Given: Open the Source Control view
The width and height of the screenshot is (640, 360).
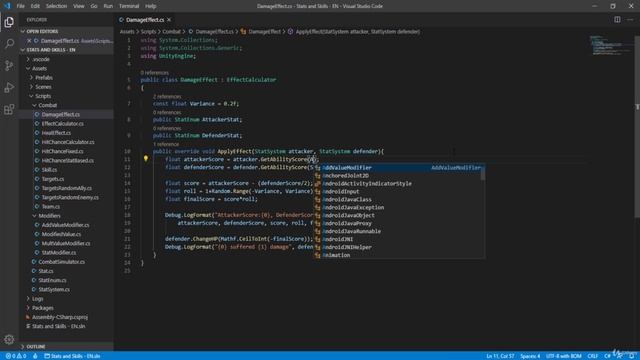Looking at the screenshot, I should [x=9, y=65].
